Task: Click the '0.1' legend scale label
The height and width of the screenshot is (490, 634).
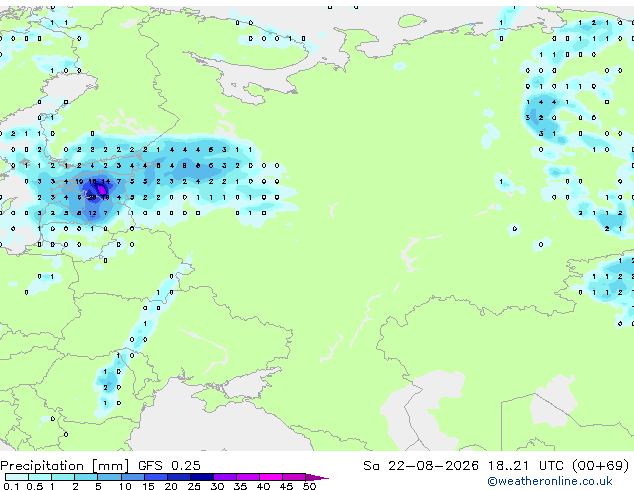Action: [11, 486]
